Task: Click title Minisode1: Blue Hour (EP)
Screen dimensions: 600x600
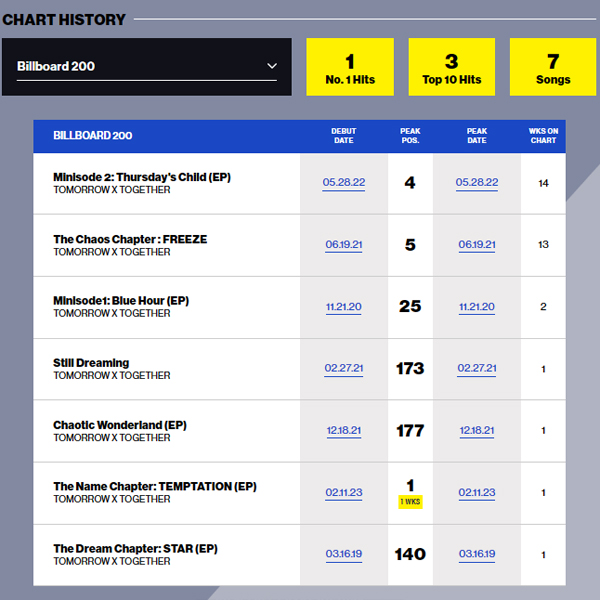Action: tap(121, 301)
